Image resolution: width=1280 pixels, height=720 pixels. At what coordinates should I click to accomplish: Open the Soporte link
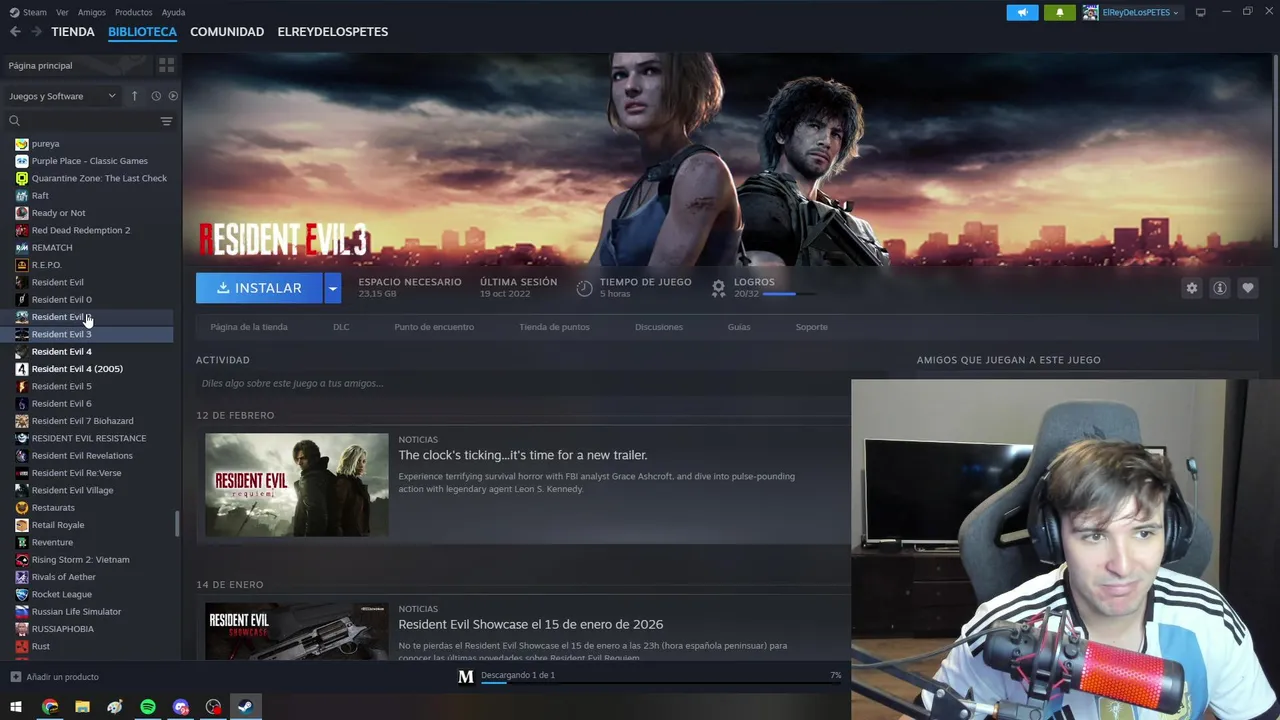[x=811, y=327]
